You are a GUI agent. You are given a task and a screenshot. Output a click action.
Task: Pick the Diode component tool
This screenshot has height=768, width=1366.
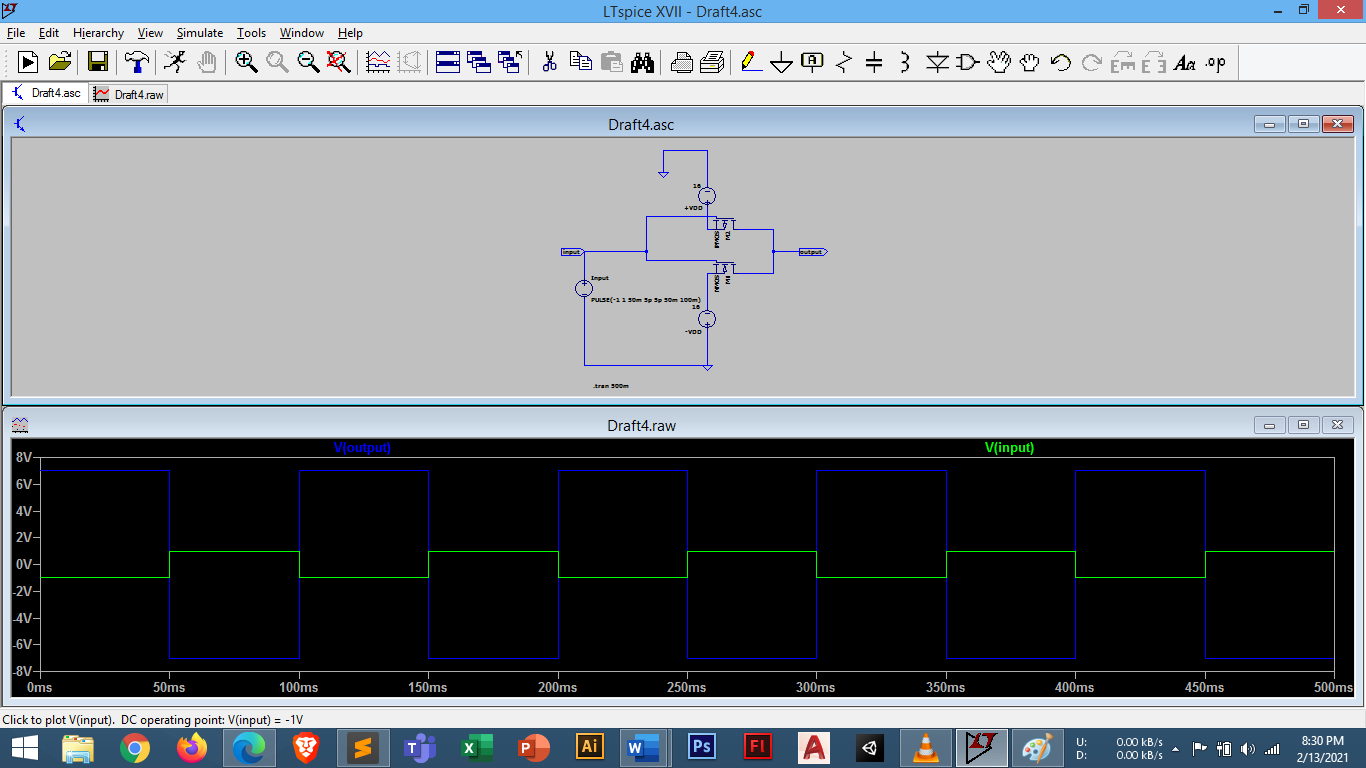(x=936, y=62)
